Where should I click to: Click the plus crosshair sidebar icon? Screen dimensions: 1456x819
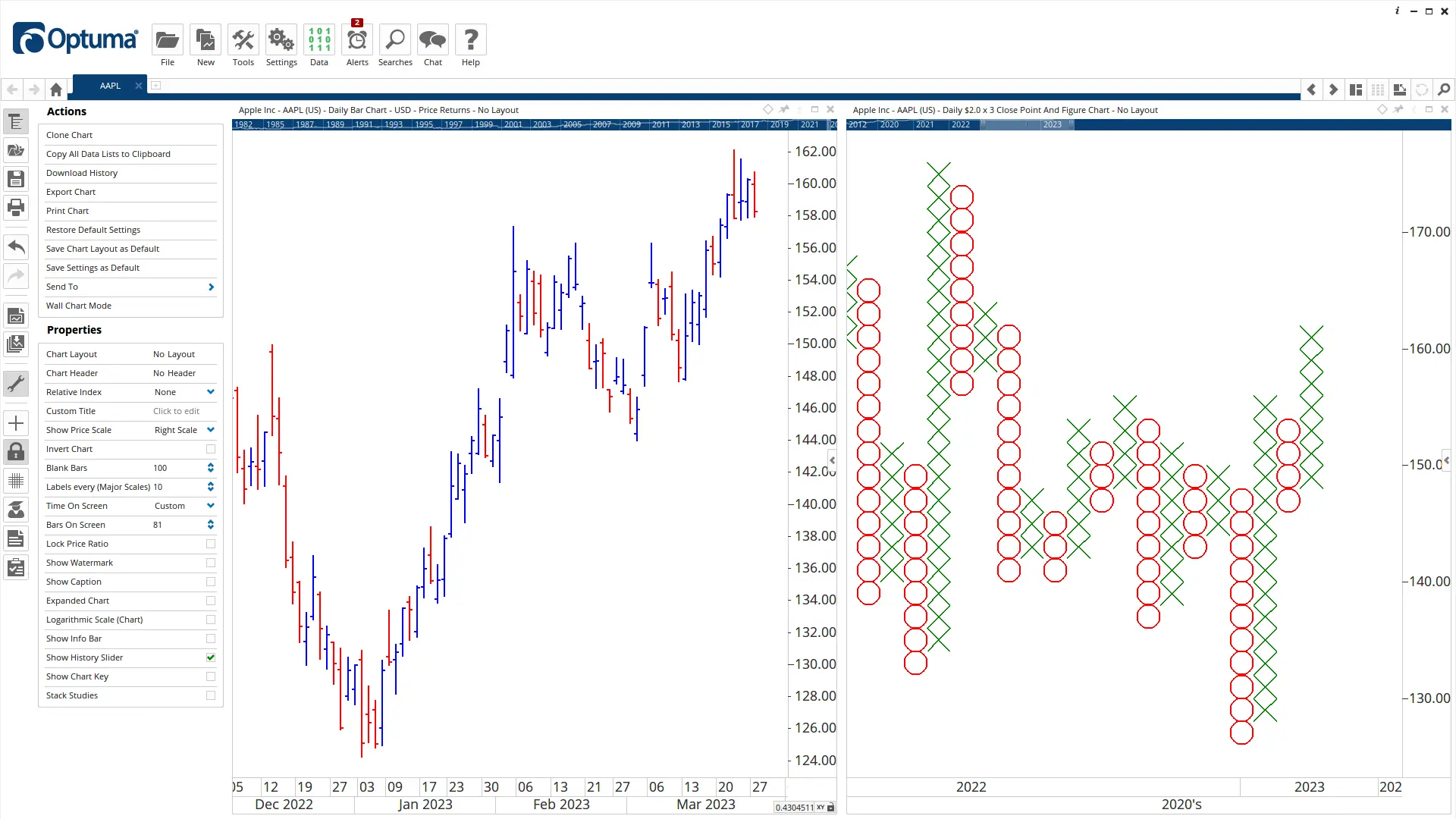[x=16, y=423]
